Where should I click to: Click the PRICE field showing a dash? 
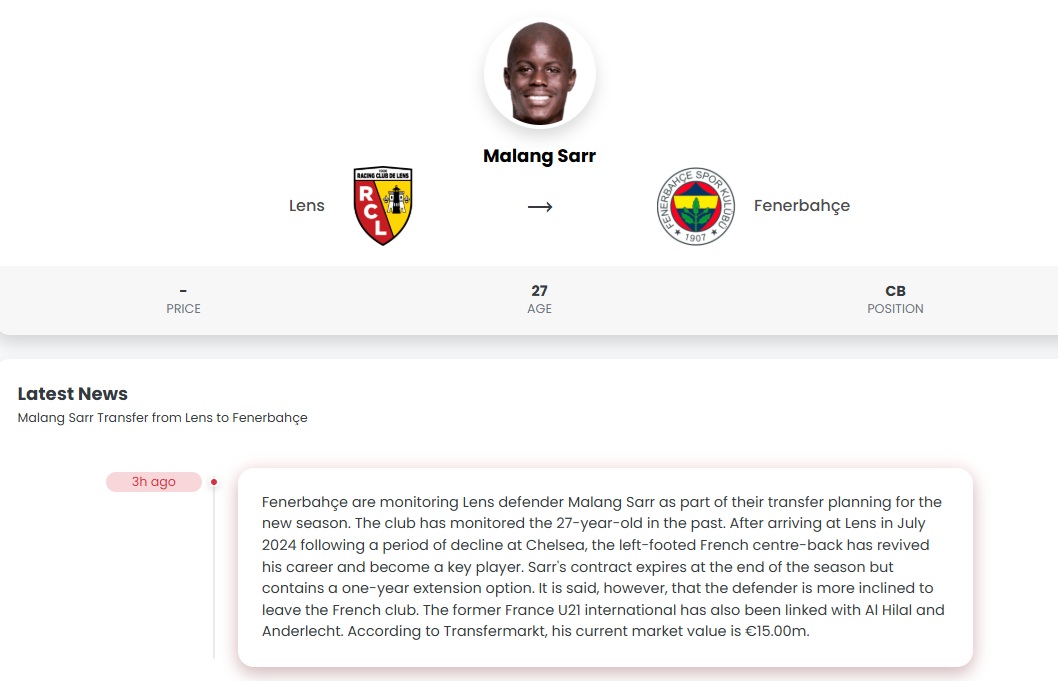(x=183, y=298)
